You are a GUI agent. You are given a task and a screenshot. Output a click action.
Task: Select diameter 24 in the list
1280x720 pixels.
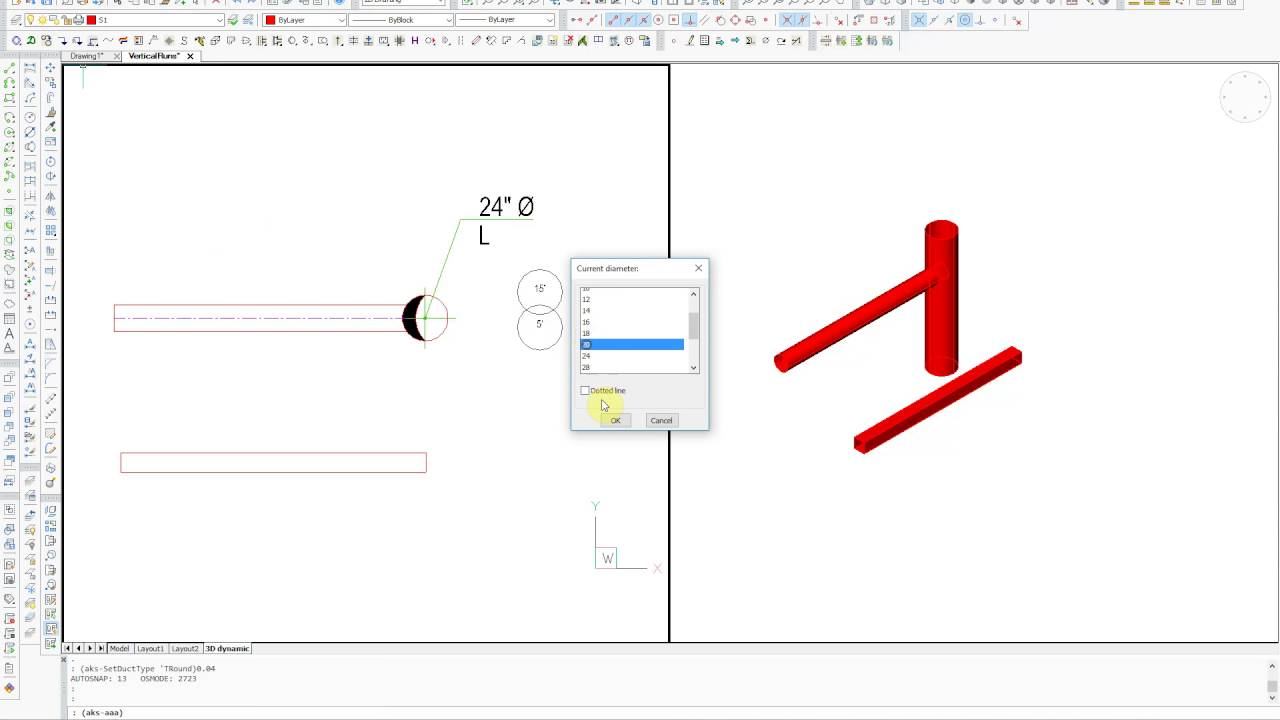coord(633,356)
